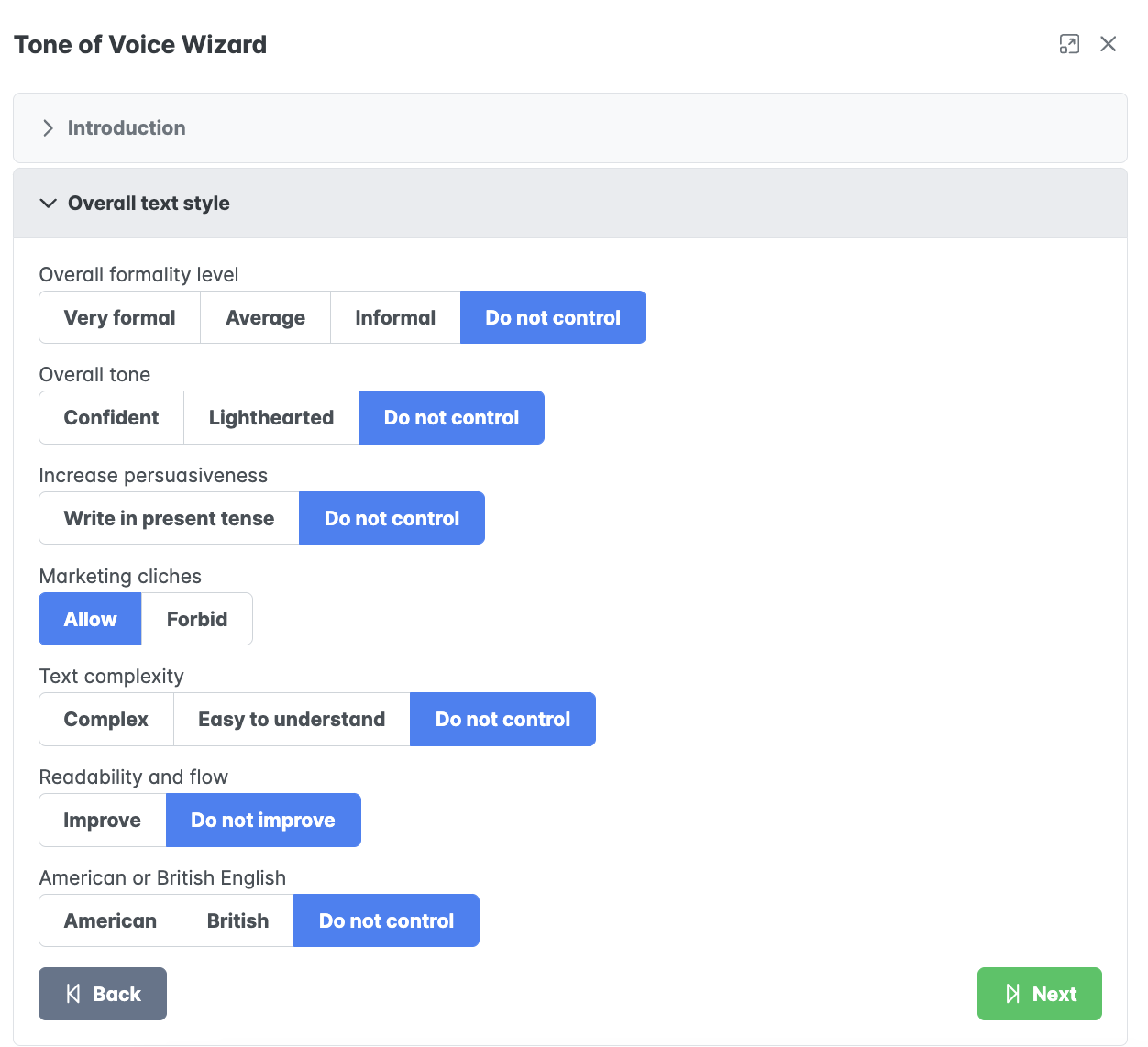
Task: Select Allow for marketing cliches
Action: tap(90, 620)
